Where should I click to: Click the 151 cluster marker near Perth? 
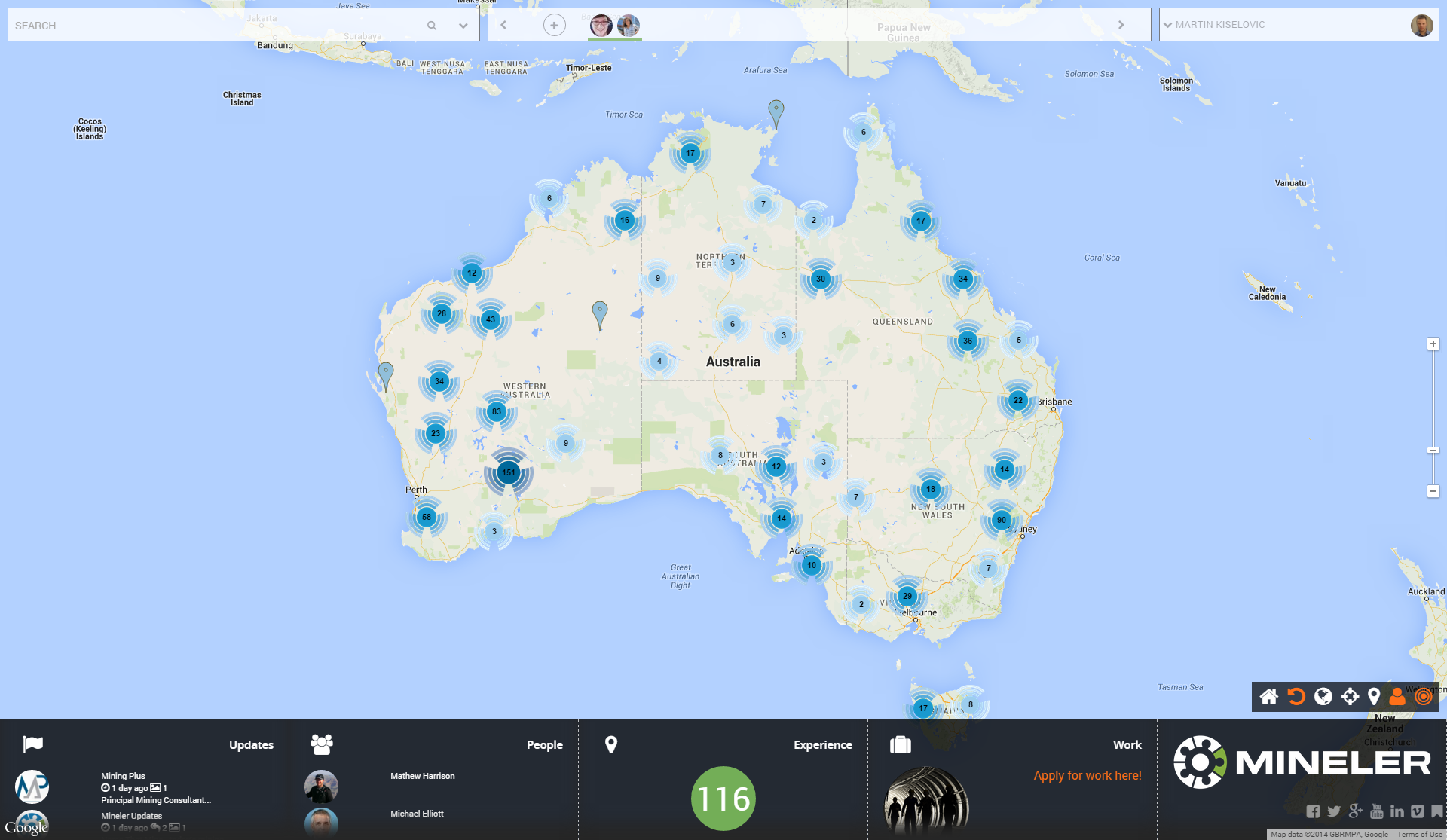pyautogui.click(x=509, y=473)
